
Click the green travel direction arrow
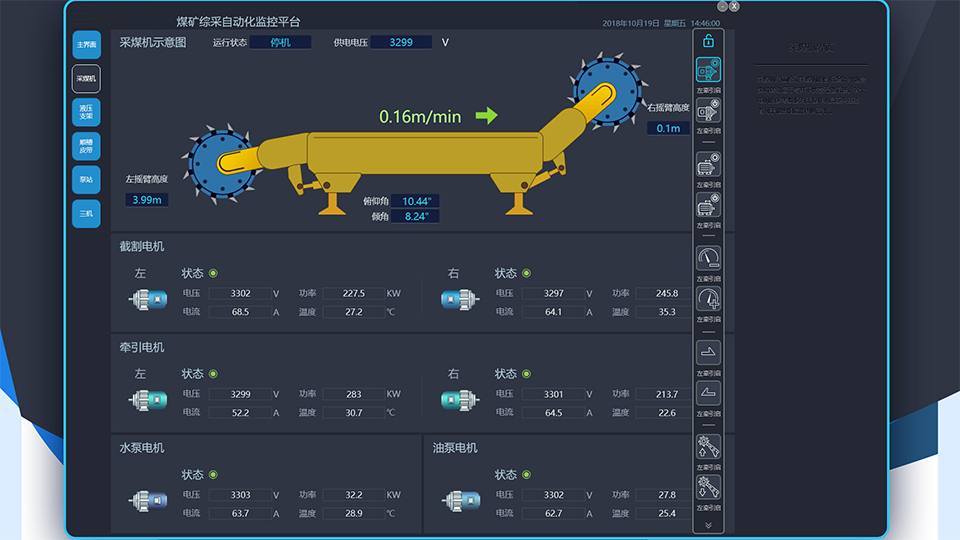click(x=486, y=116)
